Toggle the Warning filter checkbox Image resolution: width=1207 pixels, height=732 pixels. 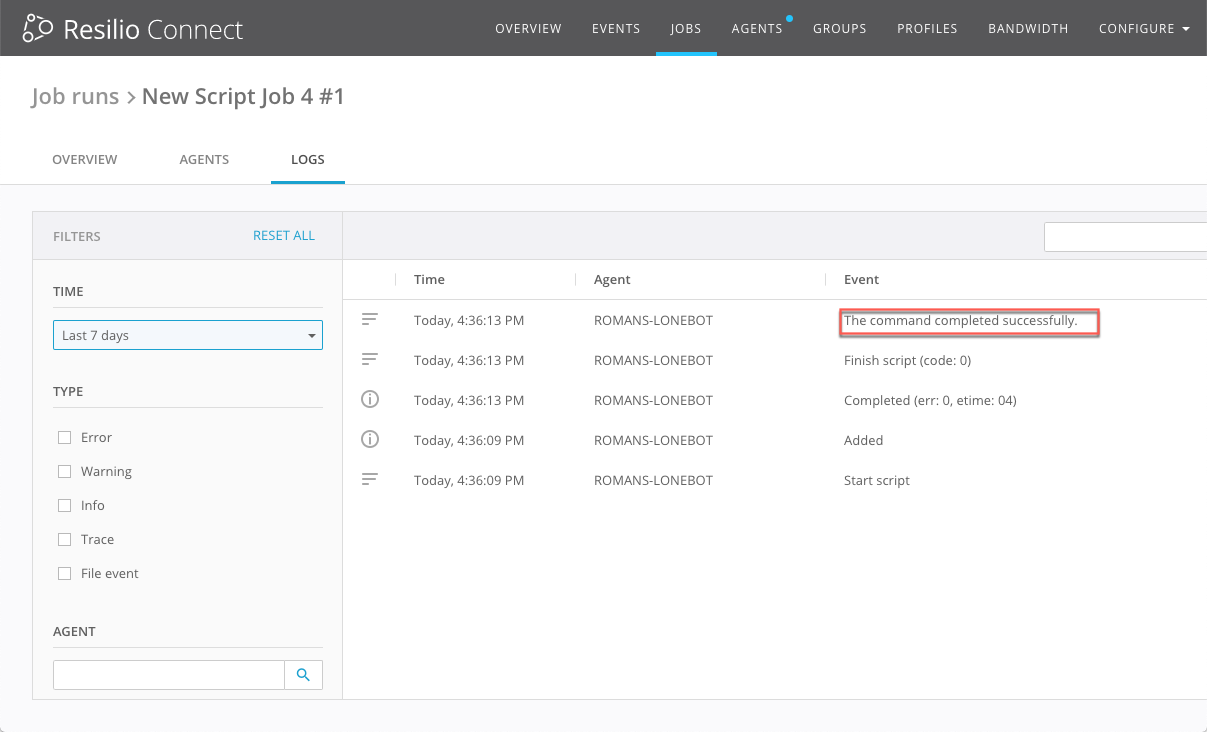pos(65,471)
